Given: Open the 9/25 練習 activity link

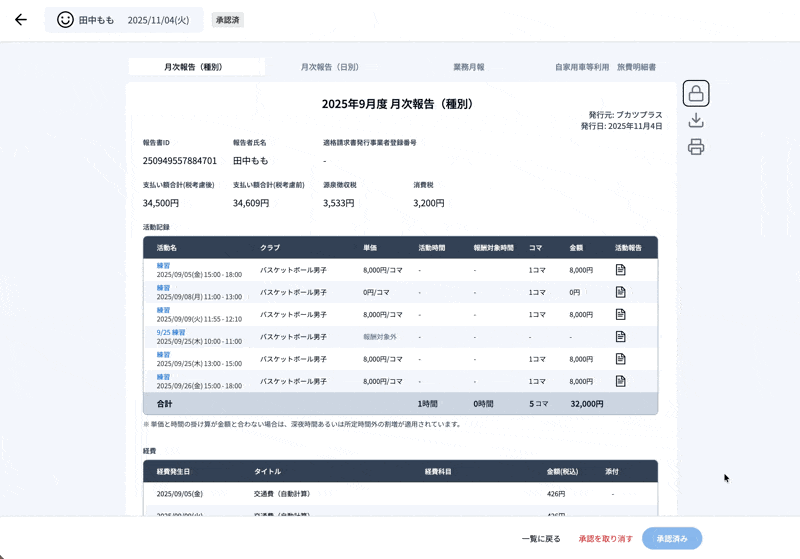Looking at the screenshot, I should point(171,332).
